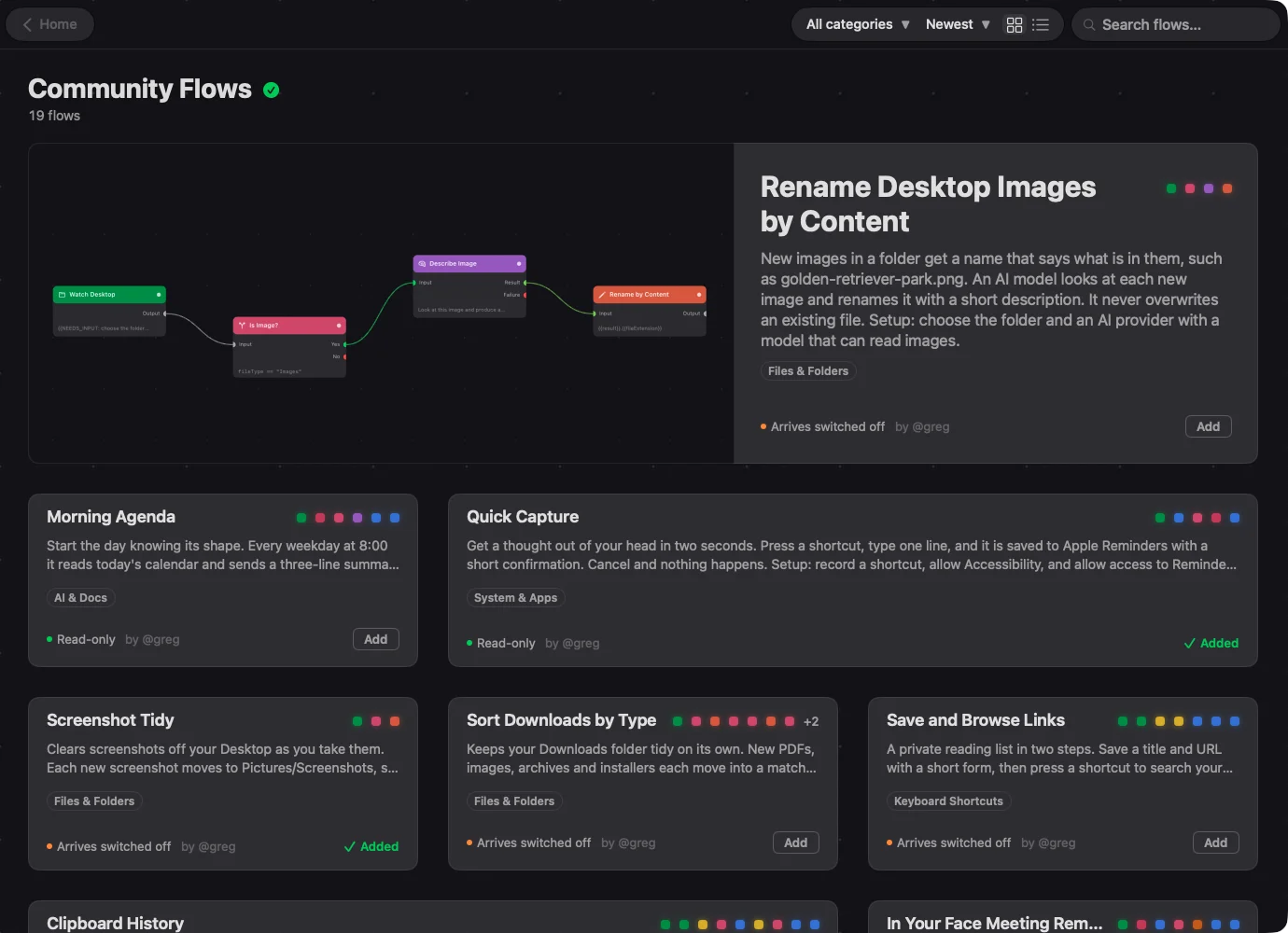Click the green verified badge beside Community Flows
This screenshot has height=933, width=1288.
[x=272, y=91]
